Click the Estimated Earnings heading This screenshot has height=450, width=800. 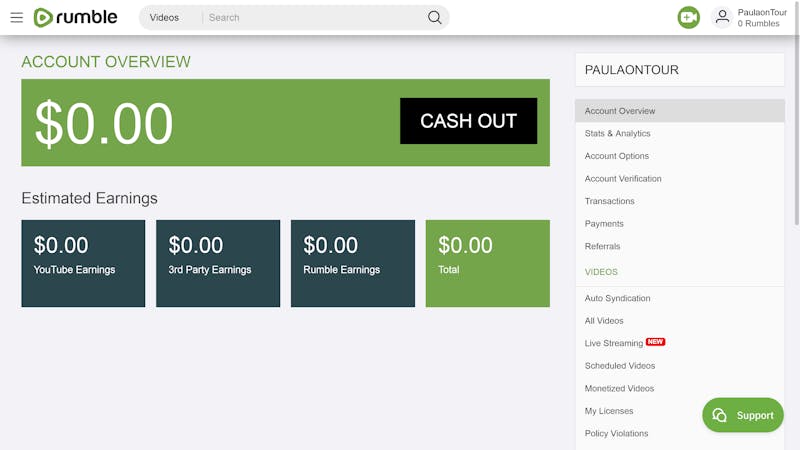[x=89, y=198]
